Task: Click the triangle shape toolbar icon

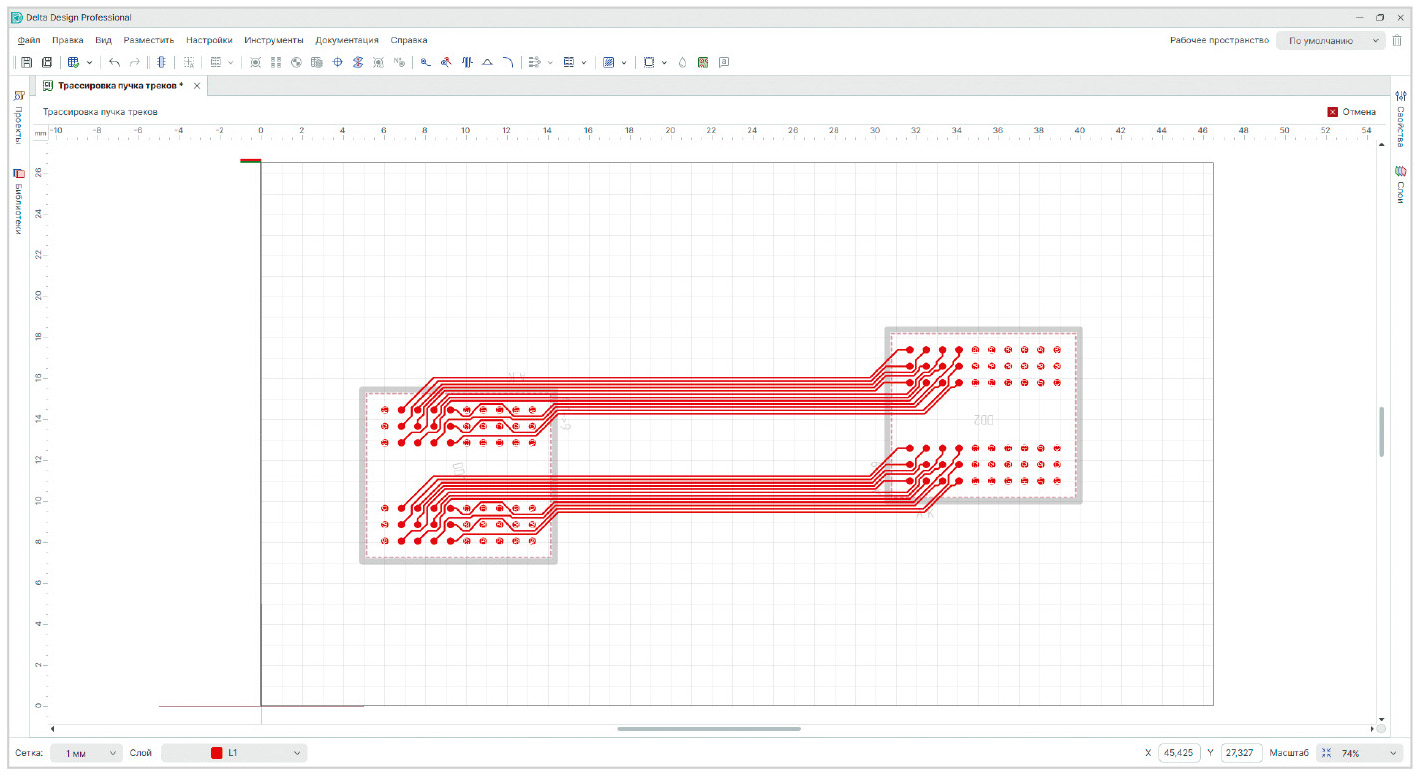Action: click(x=487, y=62)
